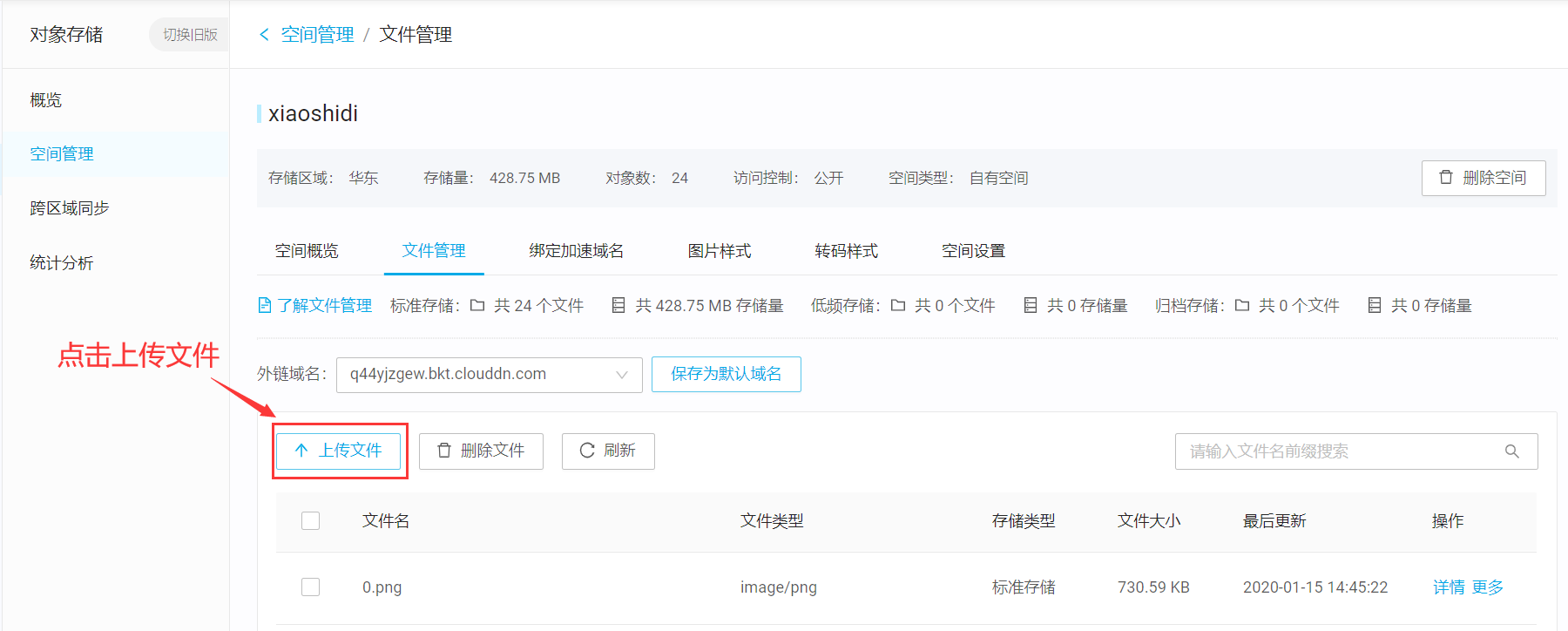
Task: Open the 了解文件管理 link
Action: point(325,305)
